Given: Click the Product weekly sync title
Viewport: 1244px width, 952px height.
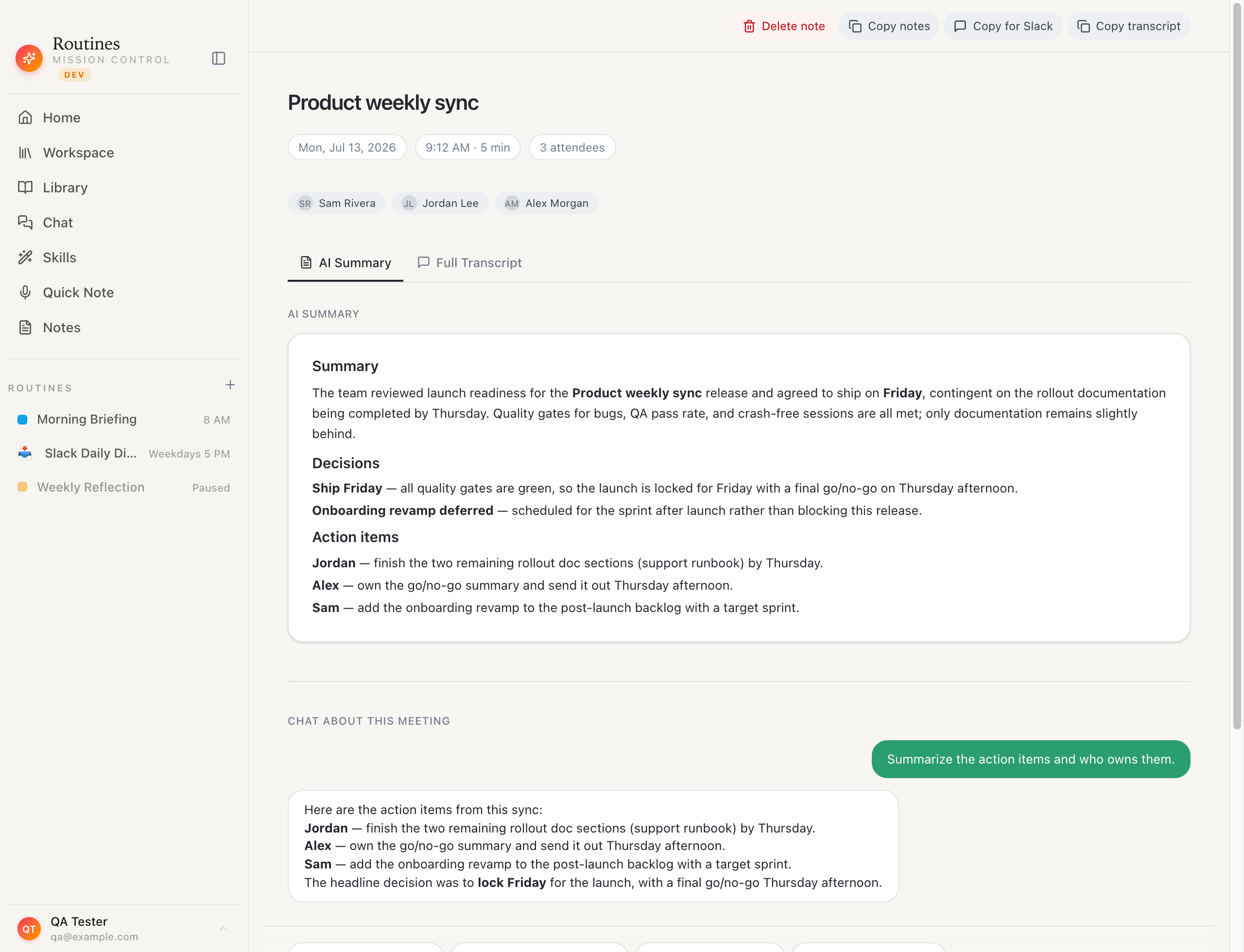Looking at the screenshot, I should 383,102.
